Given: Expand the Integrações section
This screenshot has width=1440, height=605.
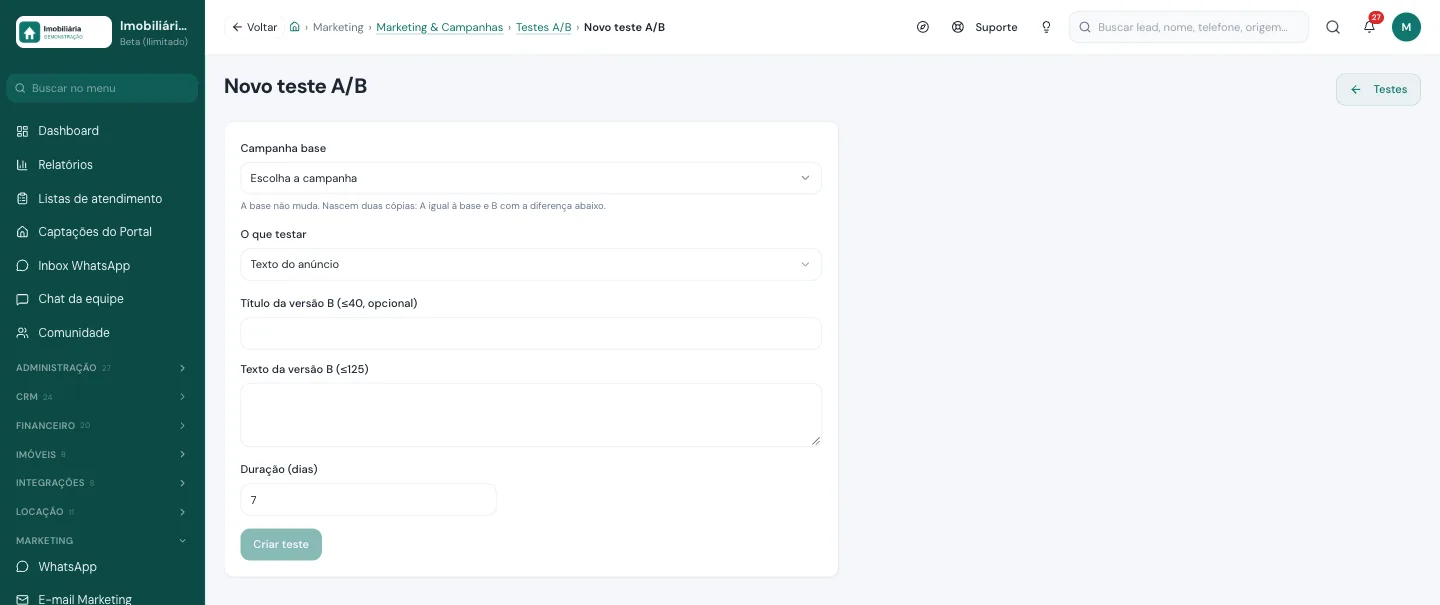Looking at the screenshot, I should pyautogui.click(x=102, y=483).
